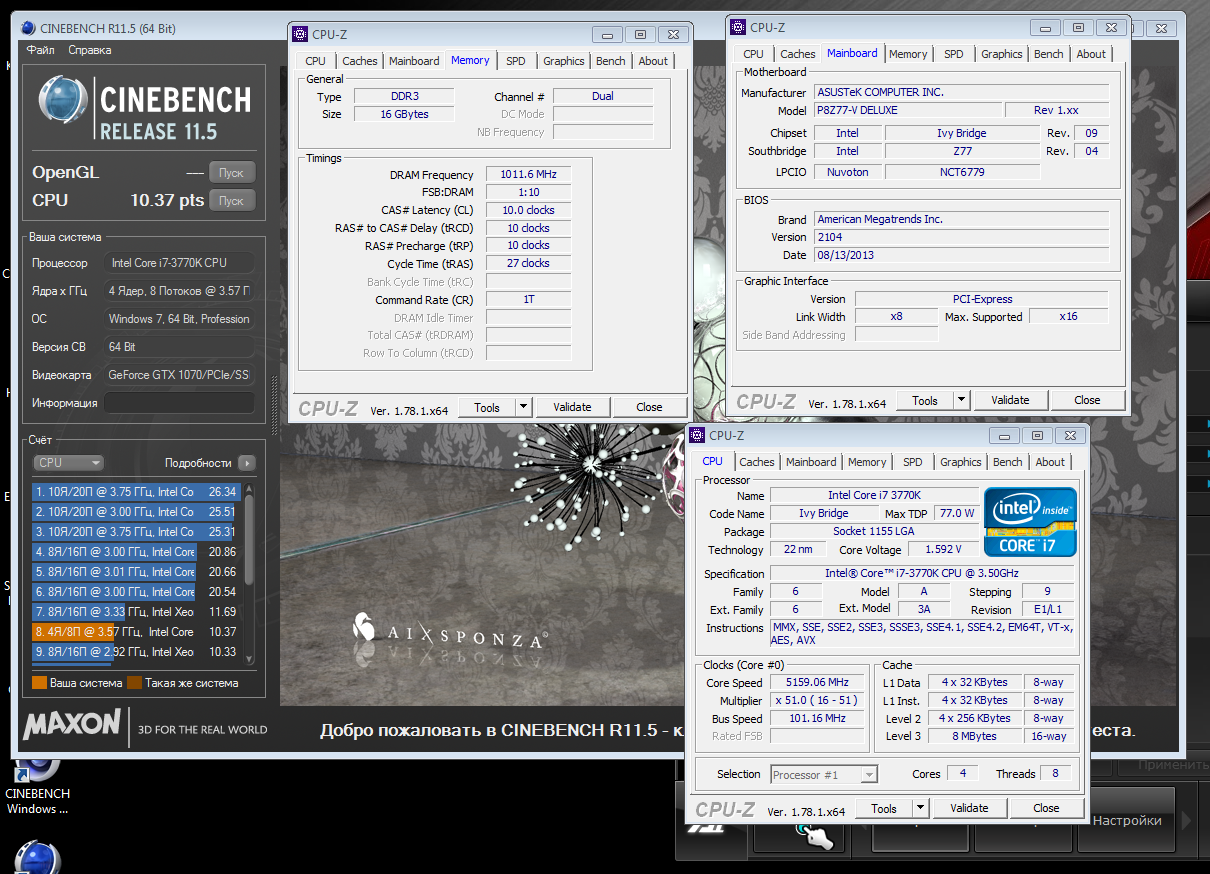Click Close in CPU CPU-Z window
1210x874 pixels.
tap(1046, 808)
